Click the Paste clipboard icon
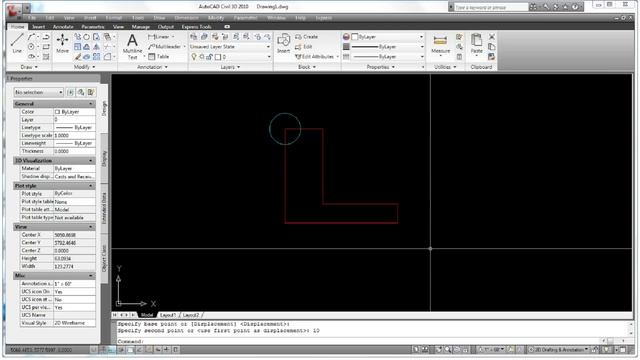Image resolution: width=640 pixels, height=360 pixels. [476, 44]
